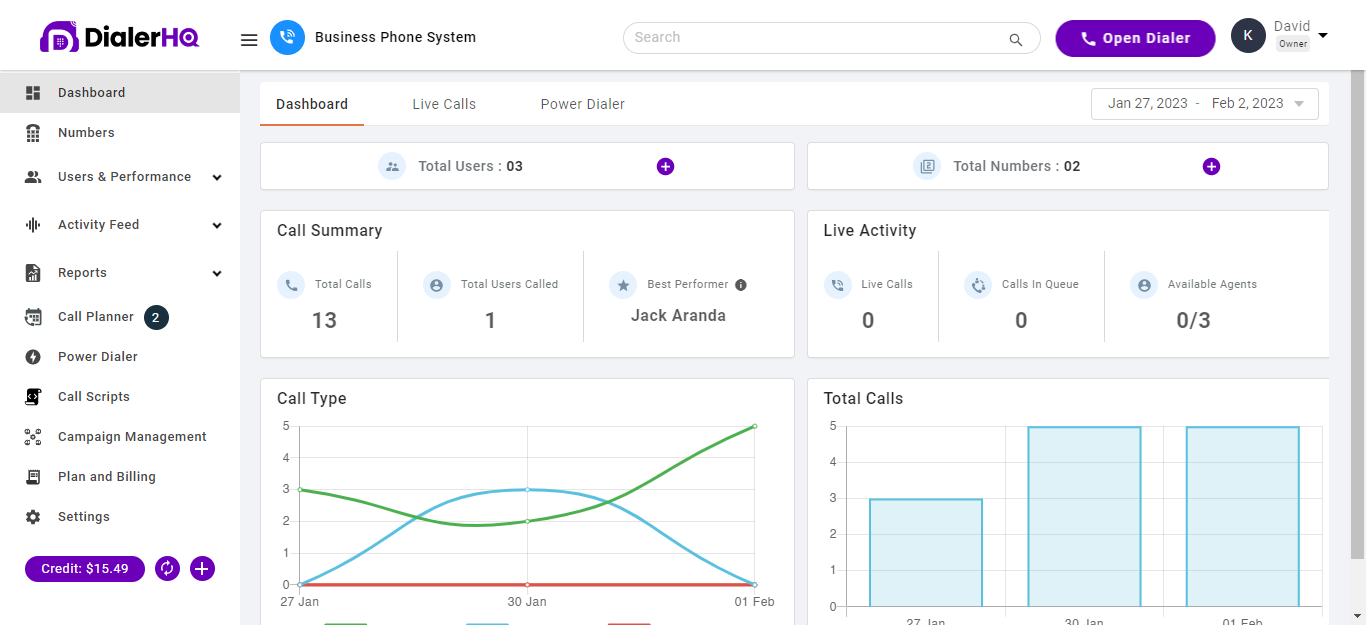The height and width of the screenshot is (625, 1366).
Task: Open the date range picker dropdown
Action: (x=1204, y=103)
